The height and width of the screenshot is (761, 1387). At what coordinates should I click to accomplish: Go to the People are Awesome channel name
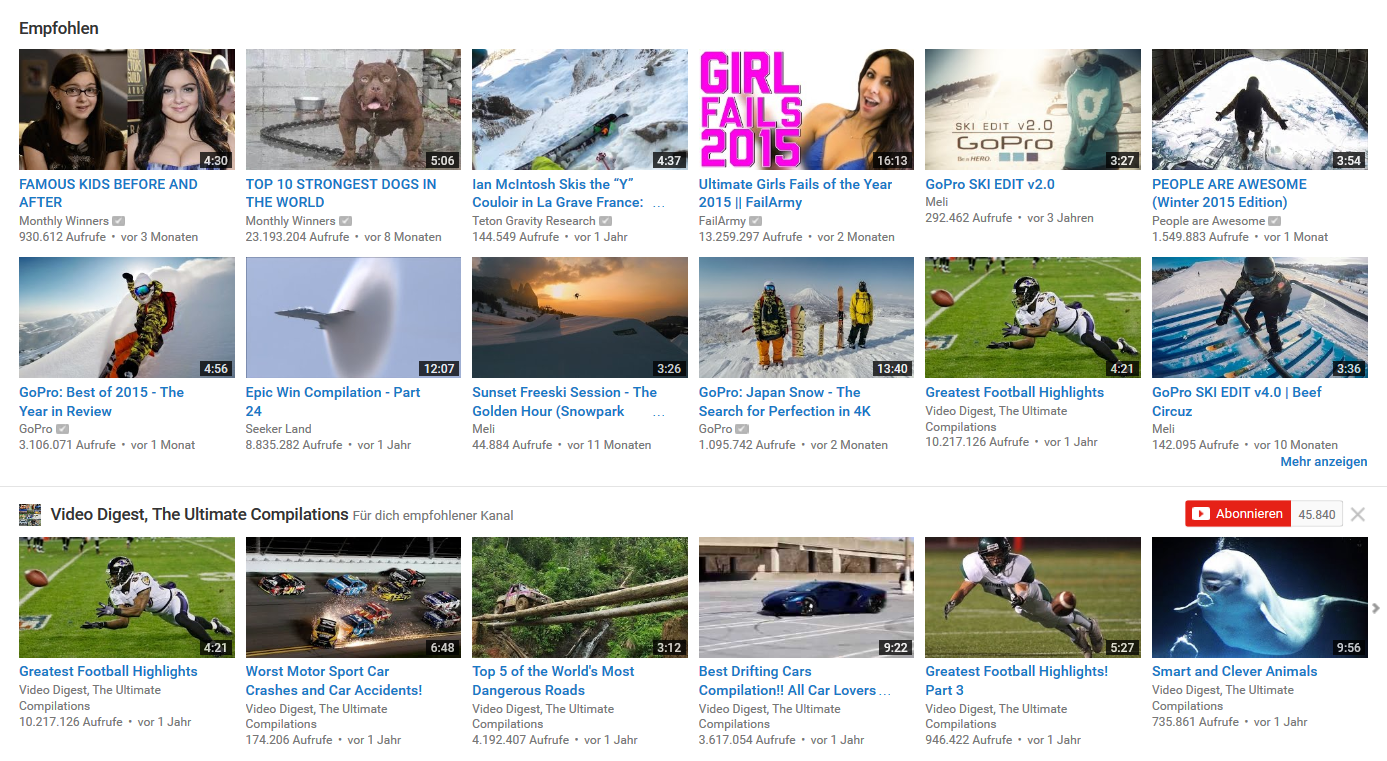pos(1208,221)
